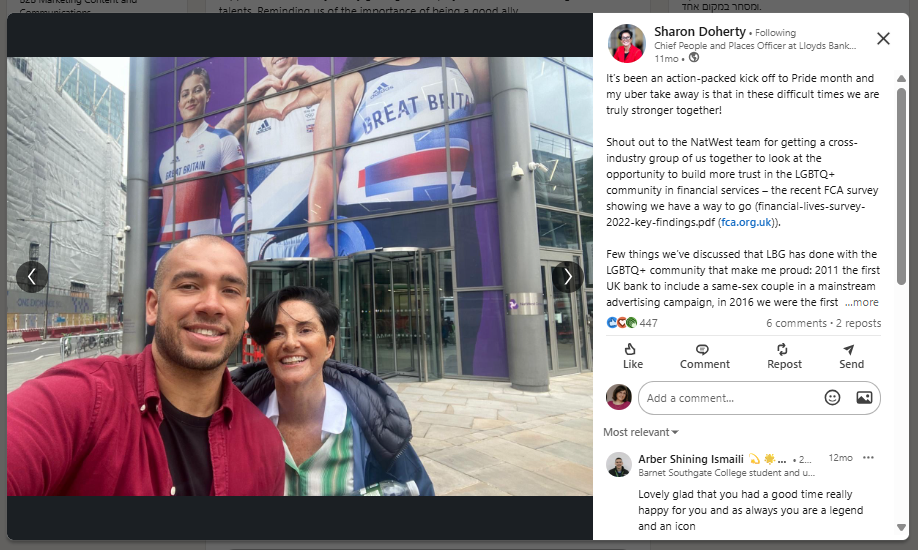
Task: Click the post panel scrollbar down arrow
Action: point(901,527)
